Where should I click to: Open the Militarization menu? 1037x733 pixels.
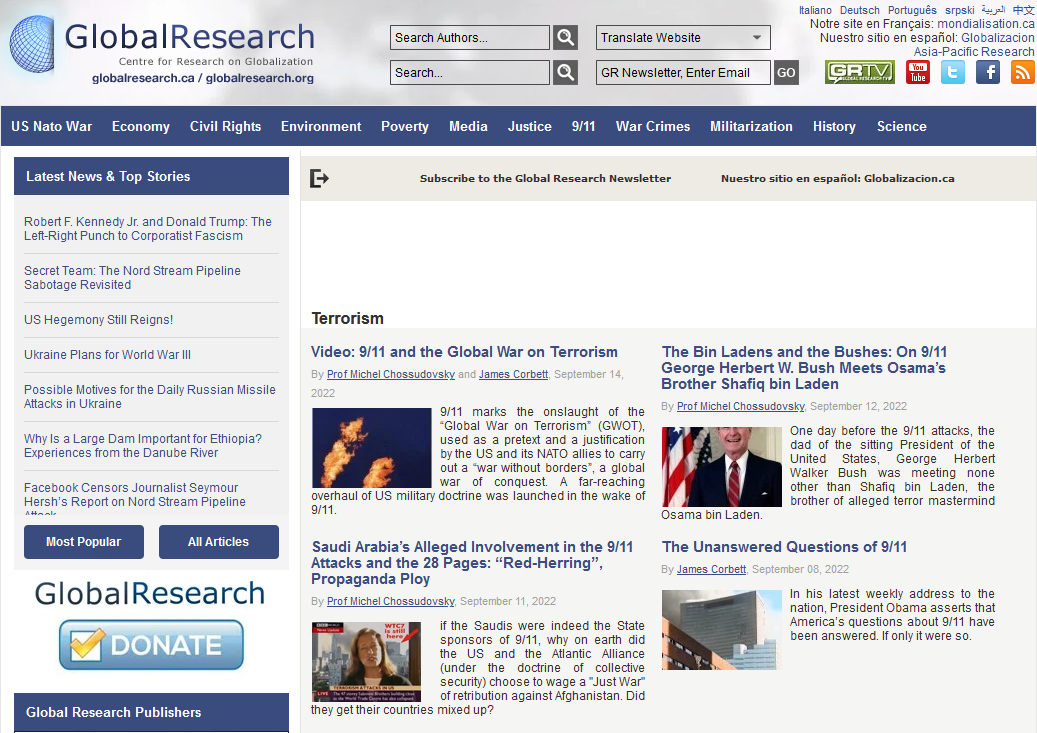[751, 126]
